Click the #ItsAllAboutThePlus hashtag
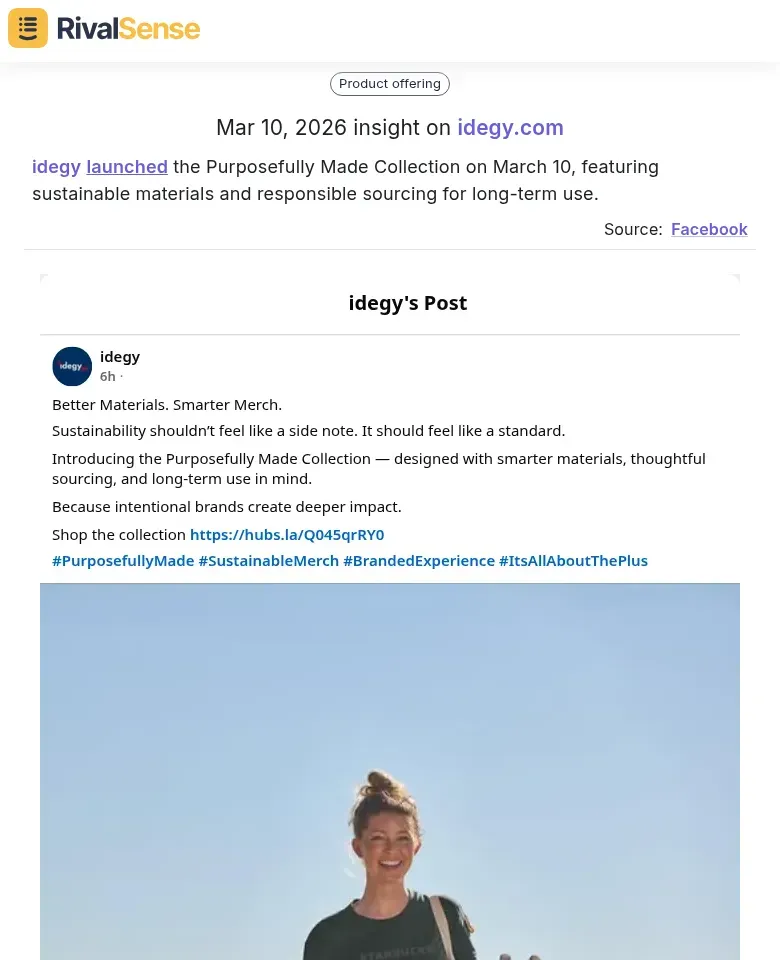780x960 pixels. coord(573,560)
